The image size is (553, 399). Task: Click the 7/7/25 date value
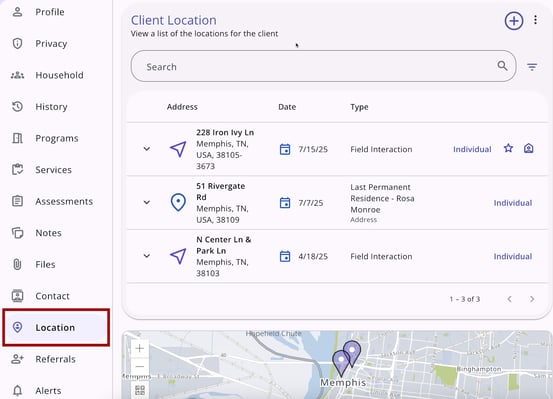click(311, 203)
